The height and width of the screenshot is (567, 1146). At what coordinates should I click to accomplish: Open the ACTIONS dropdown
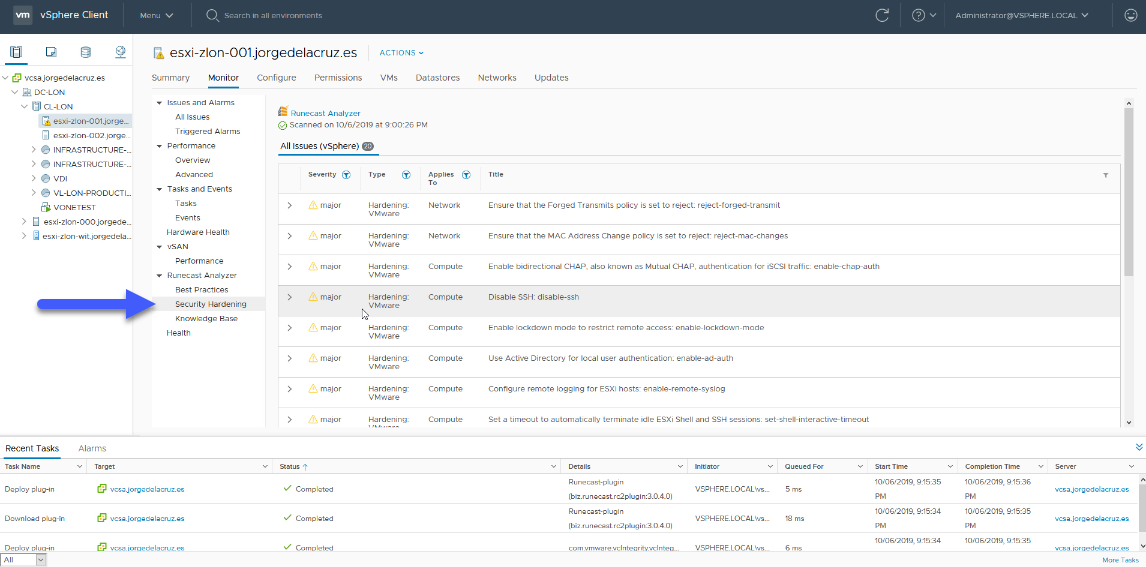pos(401,53)
